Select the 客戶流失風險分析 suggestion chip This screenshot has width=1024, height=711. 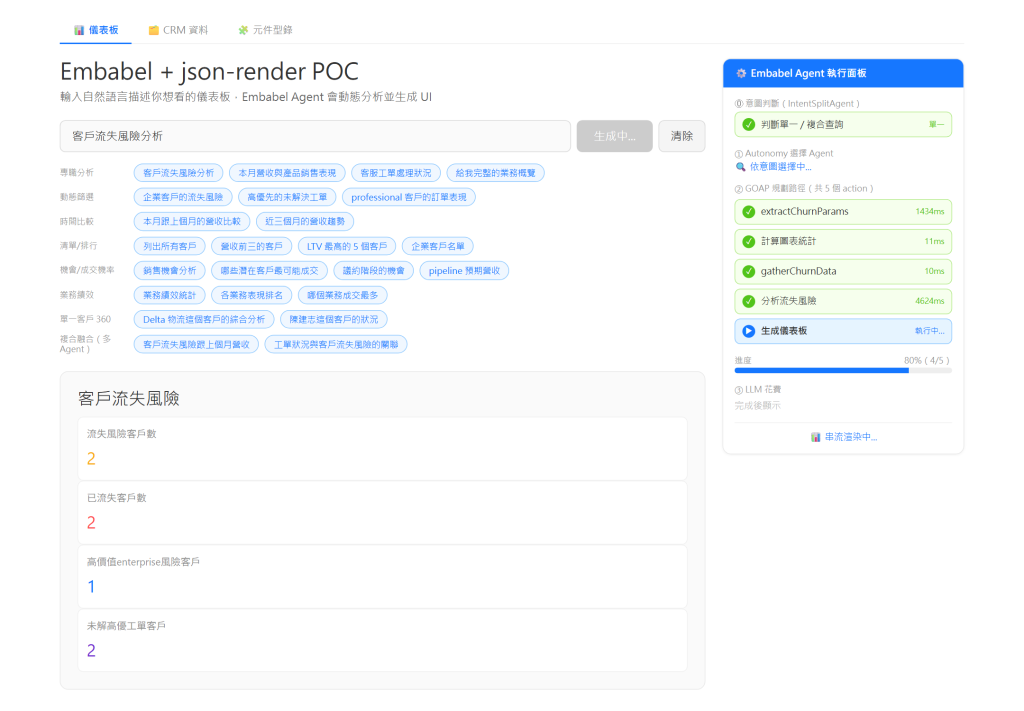coord(178,173)
